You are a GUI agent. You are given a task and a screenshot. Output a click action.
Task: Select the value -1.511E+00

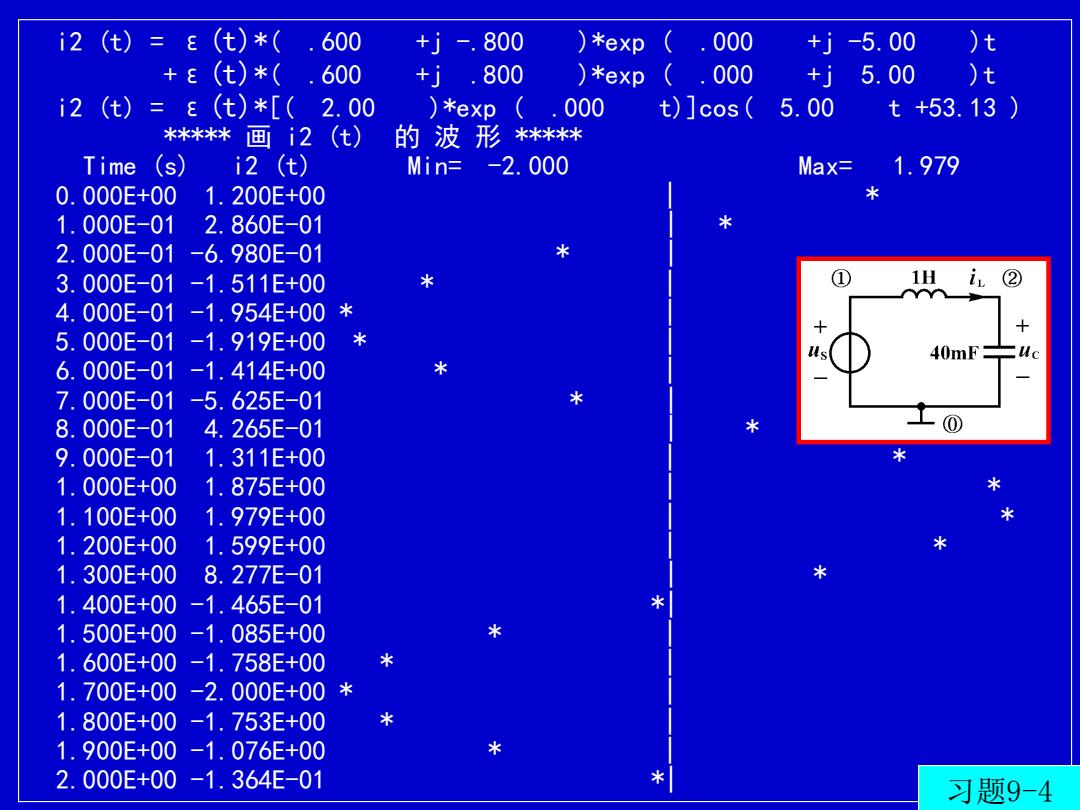(x=257, y=284)
